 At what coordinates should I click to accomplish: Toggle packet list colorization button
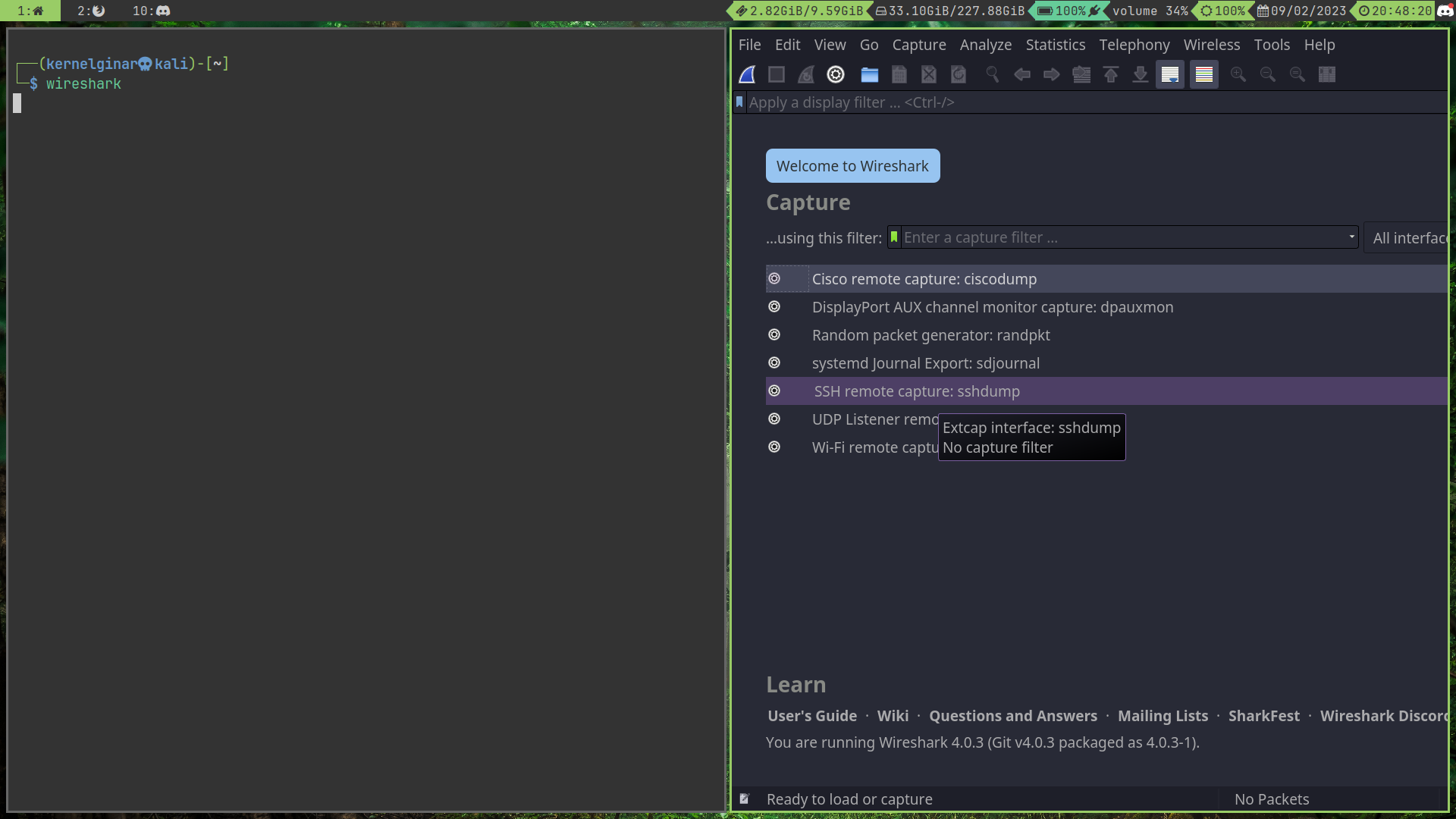click(x=1203, y=74)
